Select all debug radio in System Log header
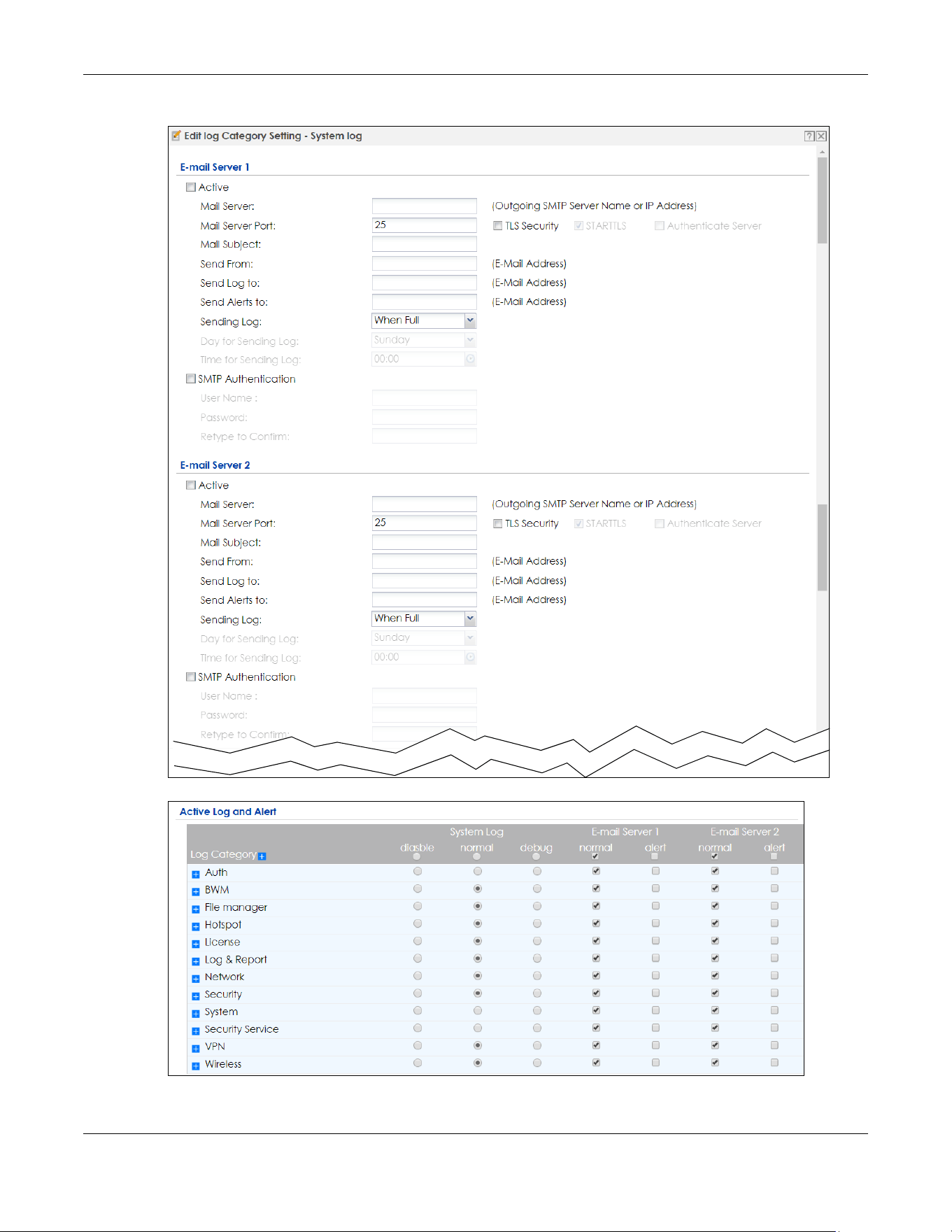The image size is (952, 1232). coord(536,856)
